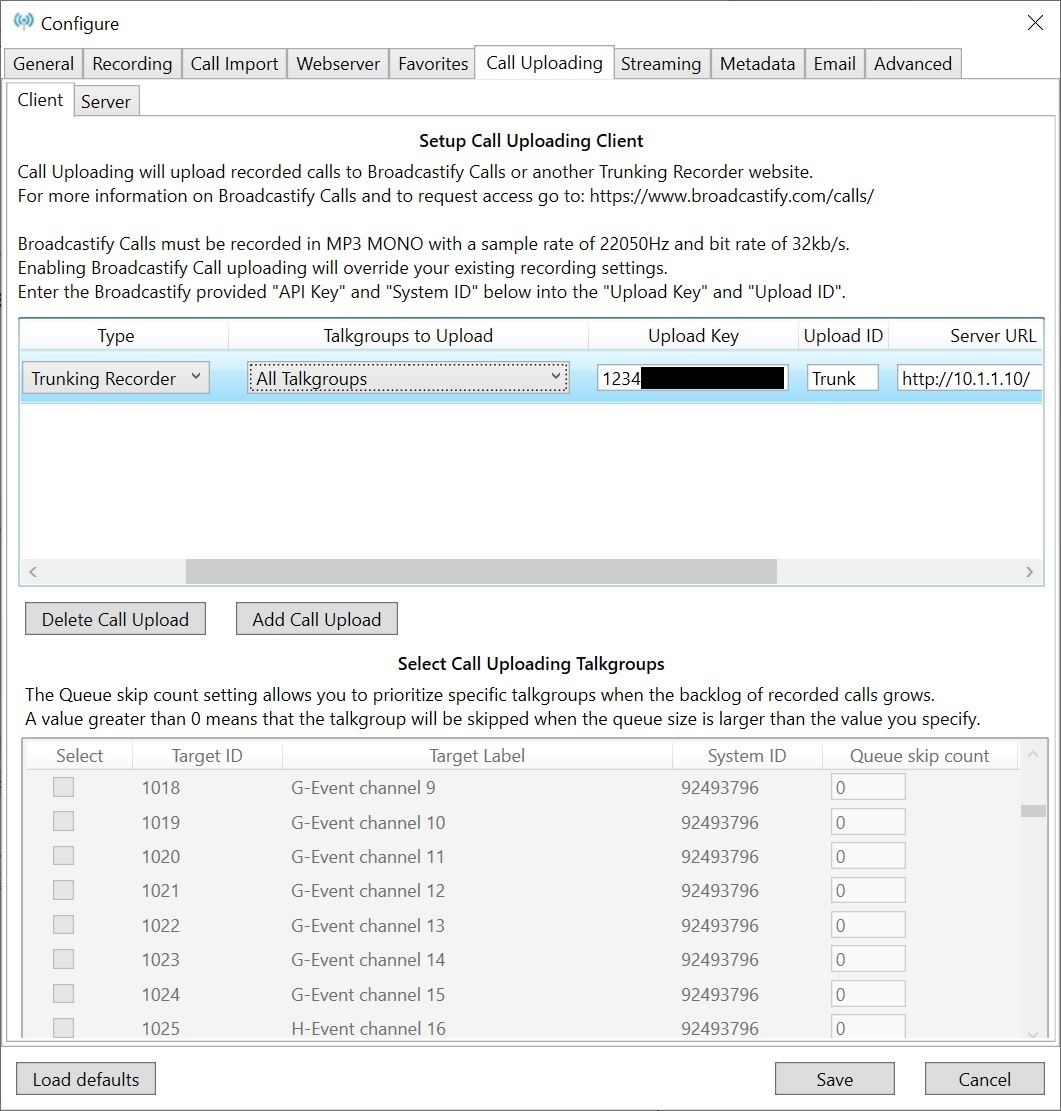Open the General tab

pyautogui.click(x=43, y=64)
